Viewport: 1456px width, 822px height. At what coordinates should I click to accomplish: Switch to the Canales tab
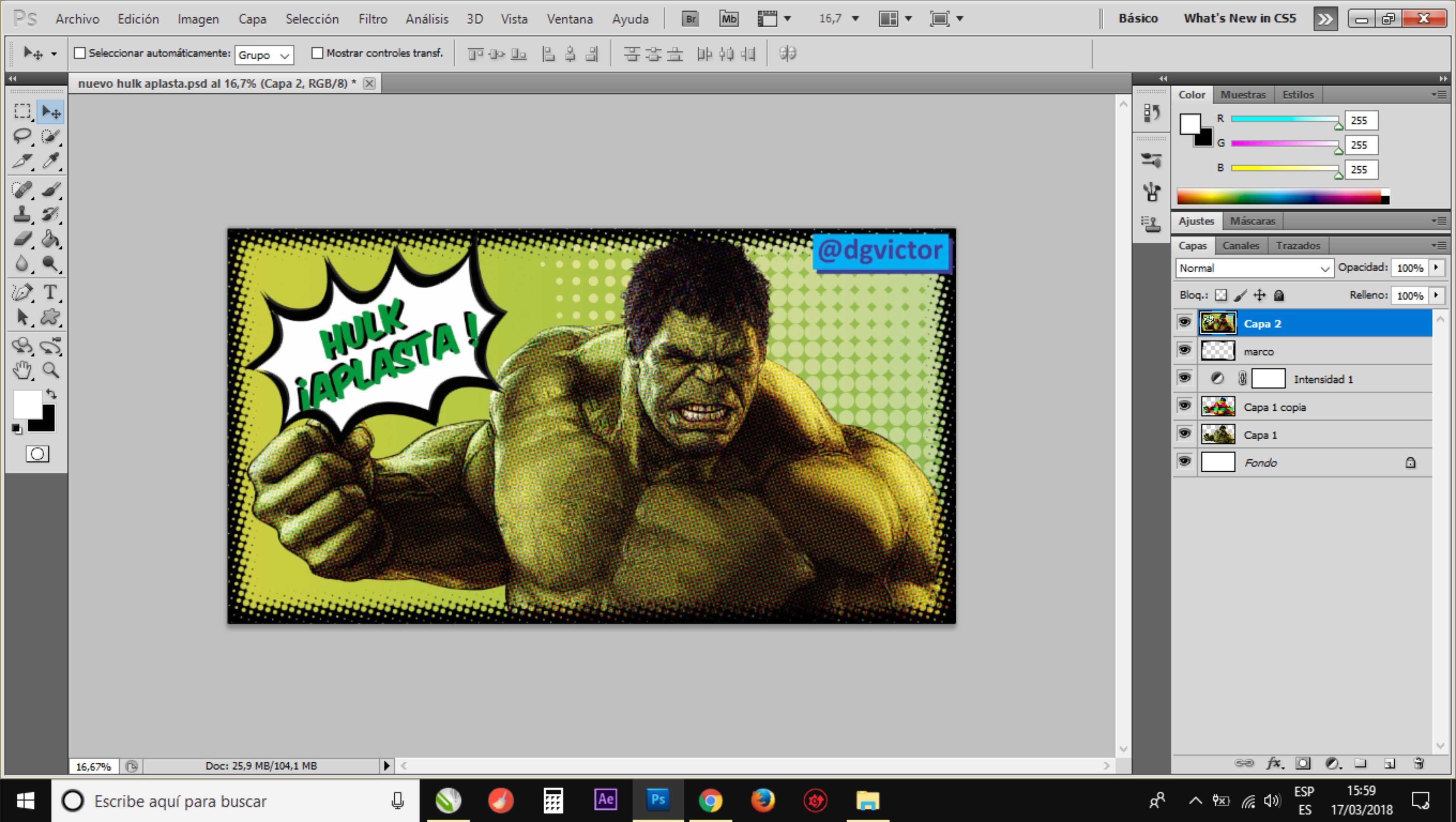[1241, 246]
